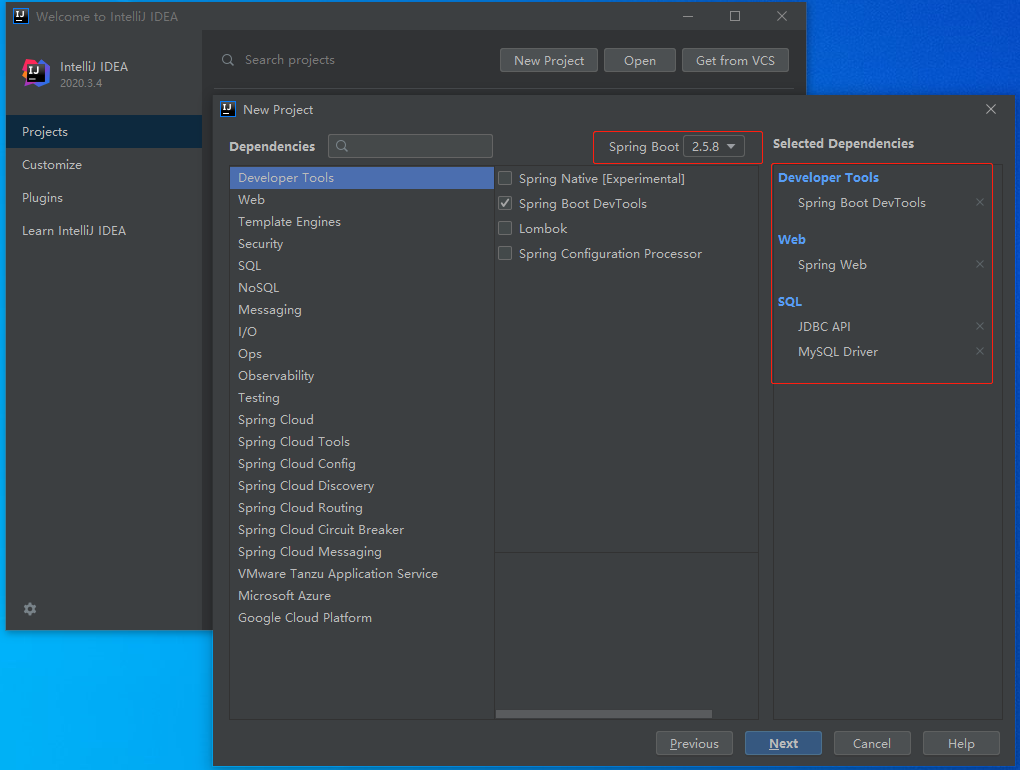1020x770 pixels.
Task: Click the settings gear in the Welcome window
Action: click(x=30, y=609)
